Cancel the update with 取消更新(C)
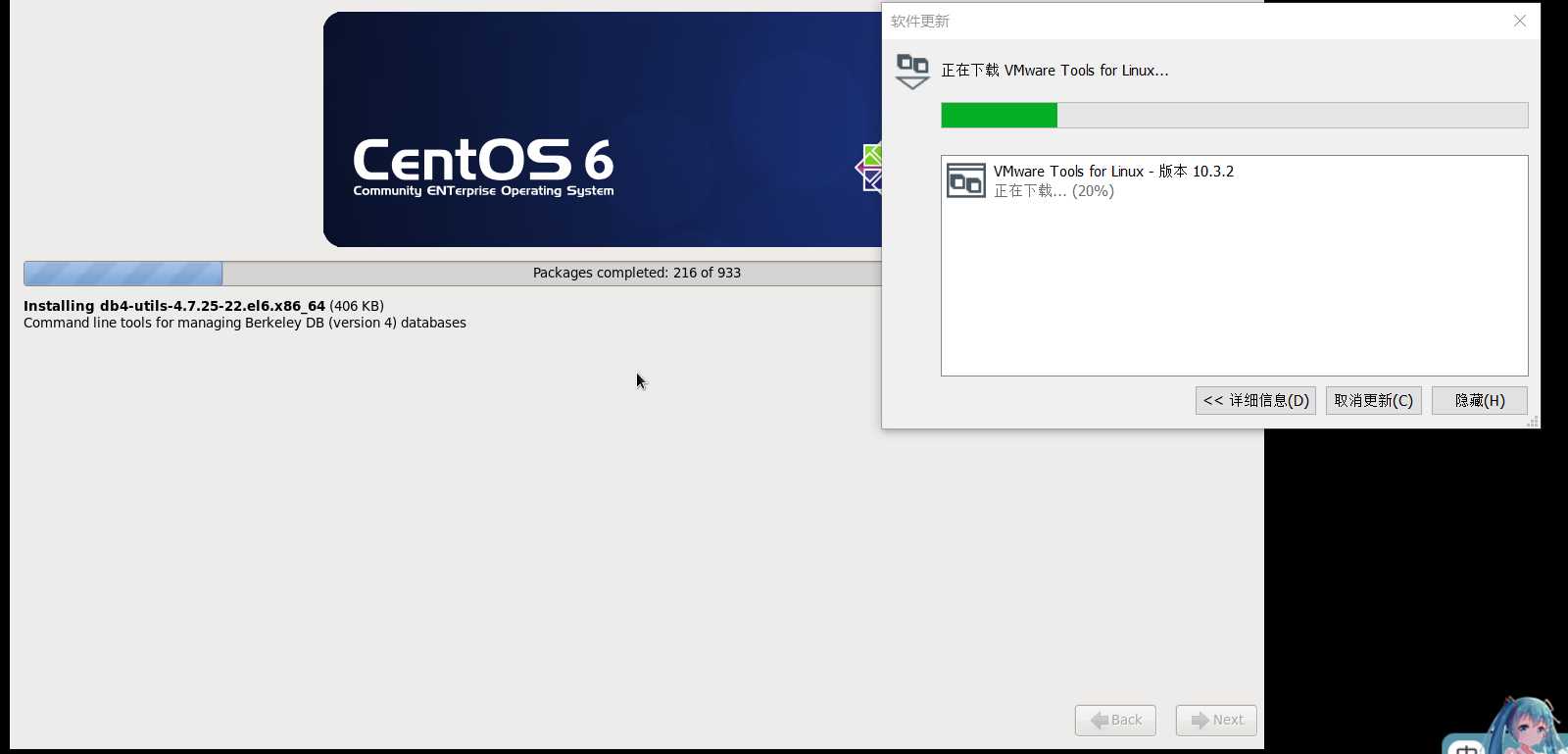Image resolution: width=1568 pixels, height=754 pixels. pyautogui.click(x=1374, y=400)
